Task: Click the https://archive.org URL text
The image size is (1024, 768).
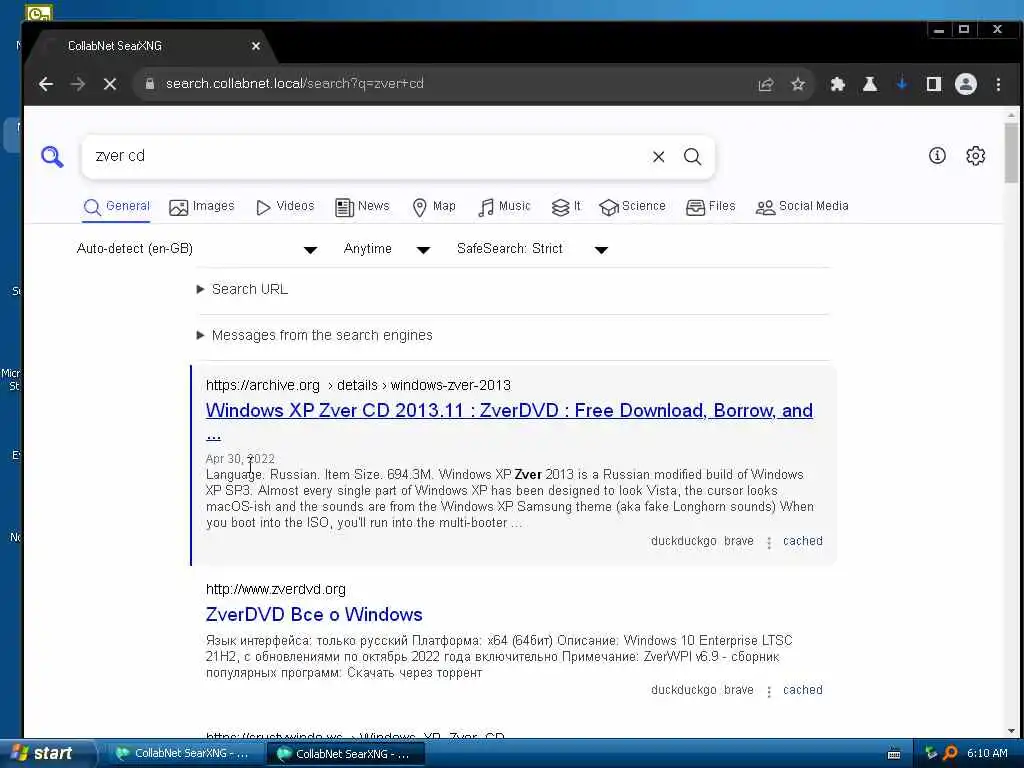Action: pyautogui.click(x=263, y=385)
